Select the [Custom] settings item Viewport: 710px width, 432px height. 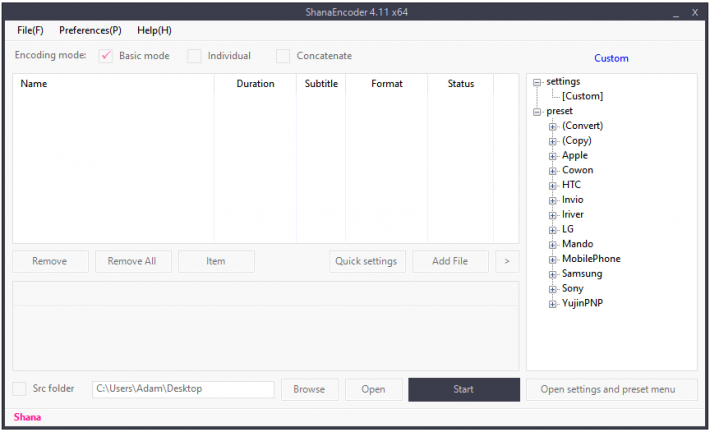pyautogui.click(x=582, y=96)
